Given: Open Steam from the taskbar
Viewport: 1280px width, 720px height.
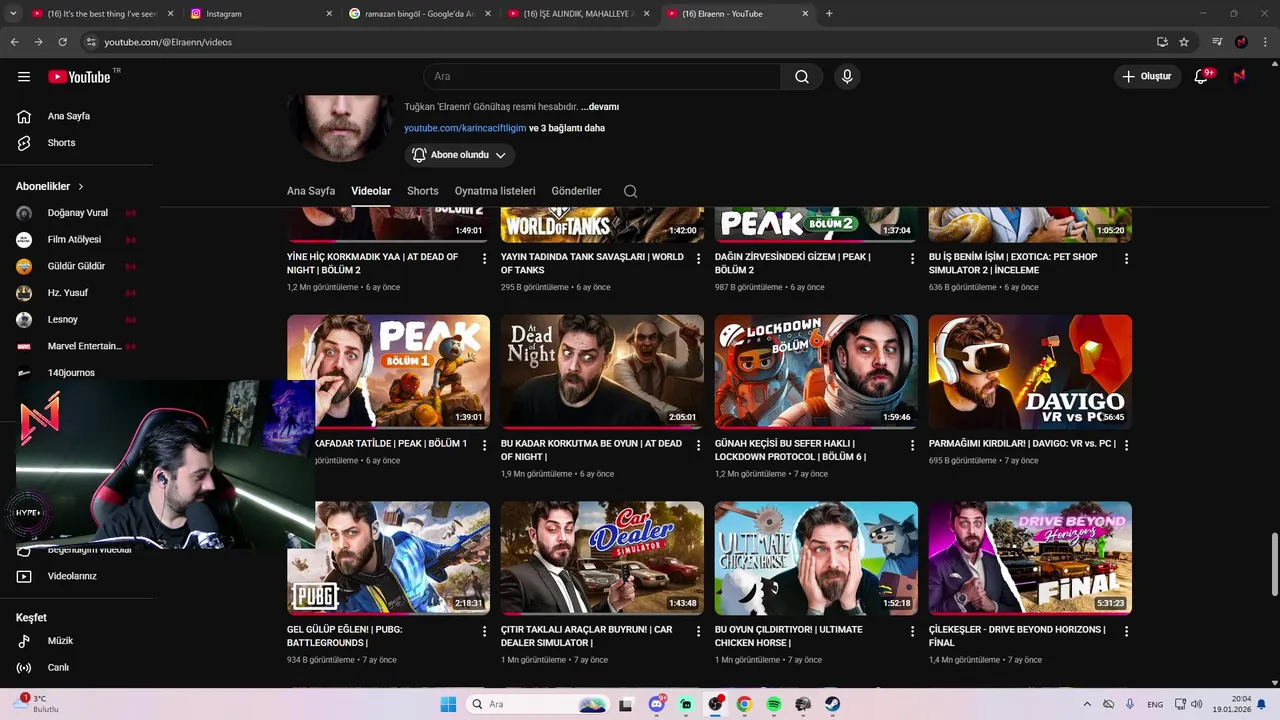Looking at the screenshot, I should [832, 704].
